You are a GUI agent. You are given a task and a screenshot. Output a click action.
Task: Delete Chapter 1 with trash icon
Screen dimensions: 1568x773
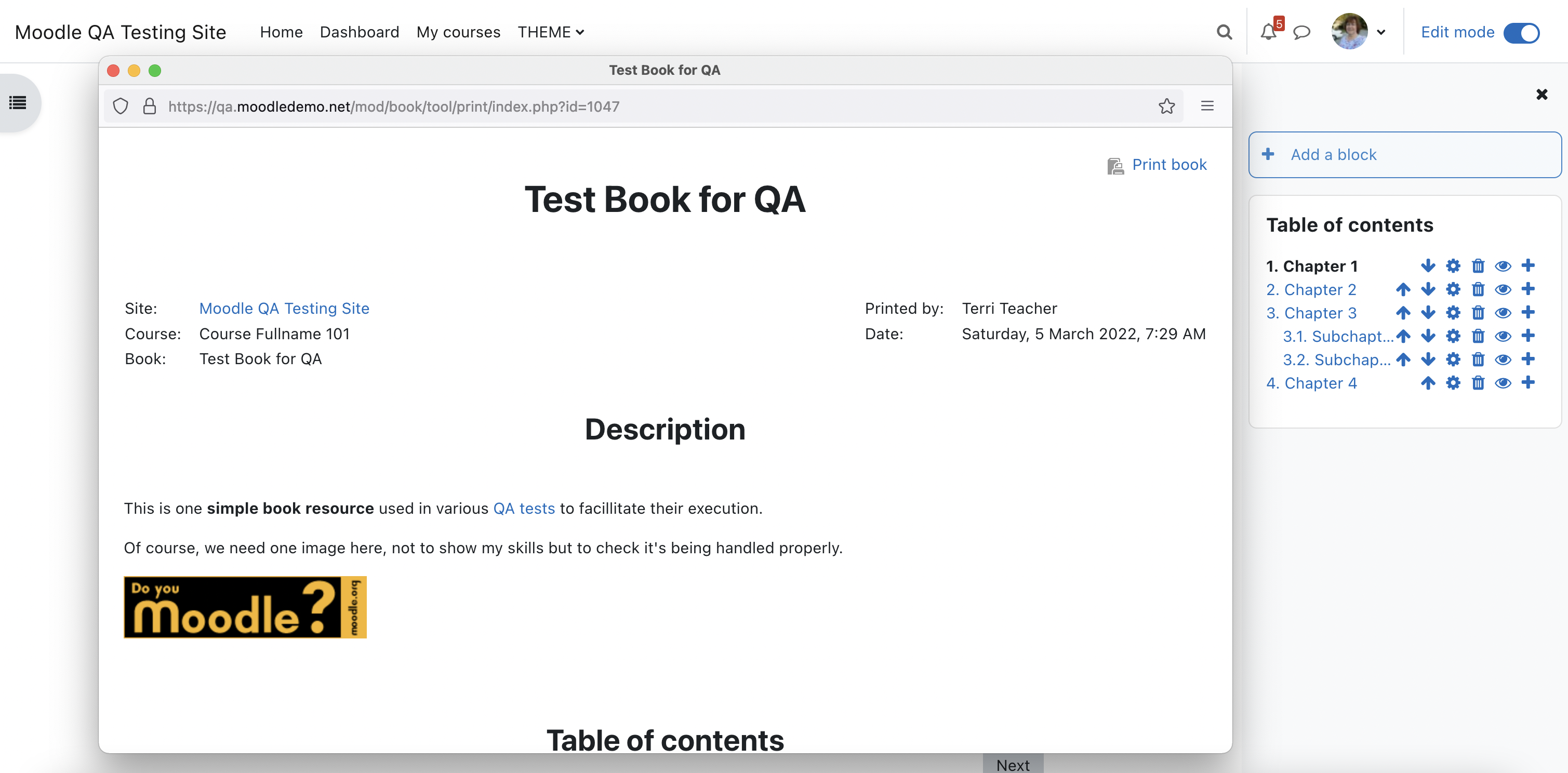click(x=1478, y=266)
